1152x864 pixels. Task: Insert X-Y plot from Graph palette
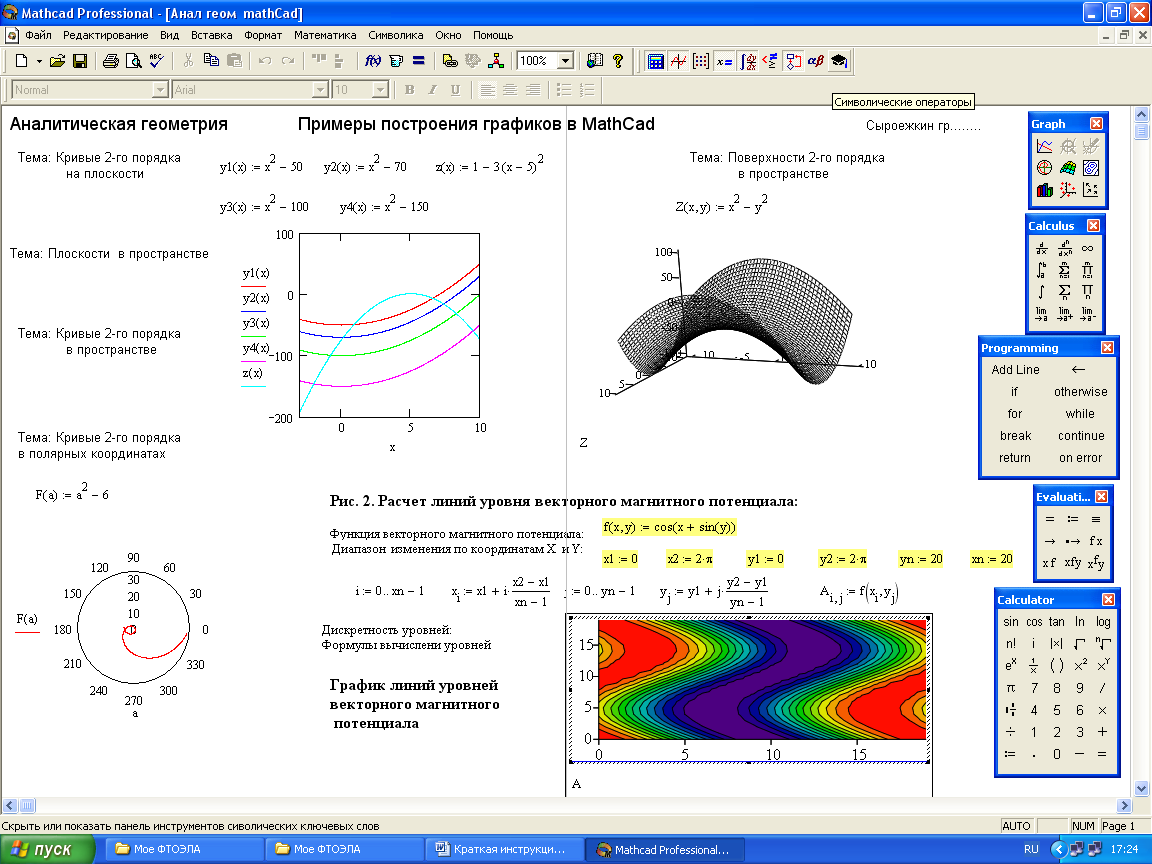pyautogui.click(x=1044, y=146)
